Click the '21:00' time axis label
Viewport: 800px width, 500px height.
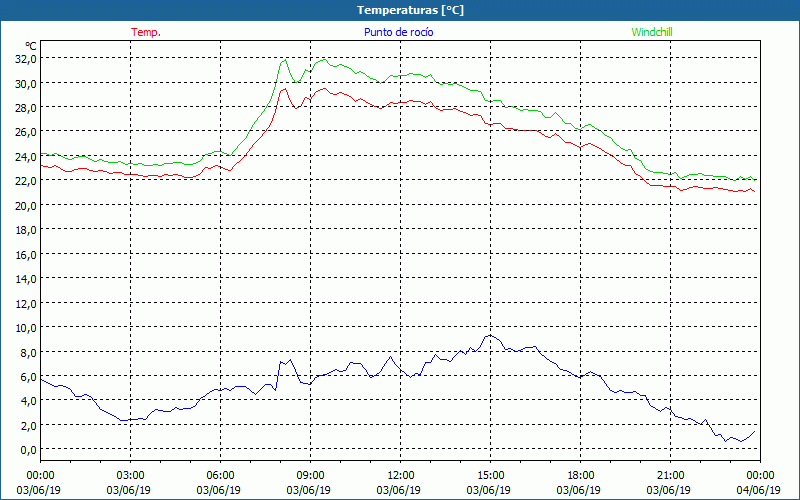coord(670,476)
